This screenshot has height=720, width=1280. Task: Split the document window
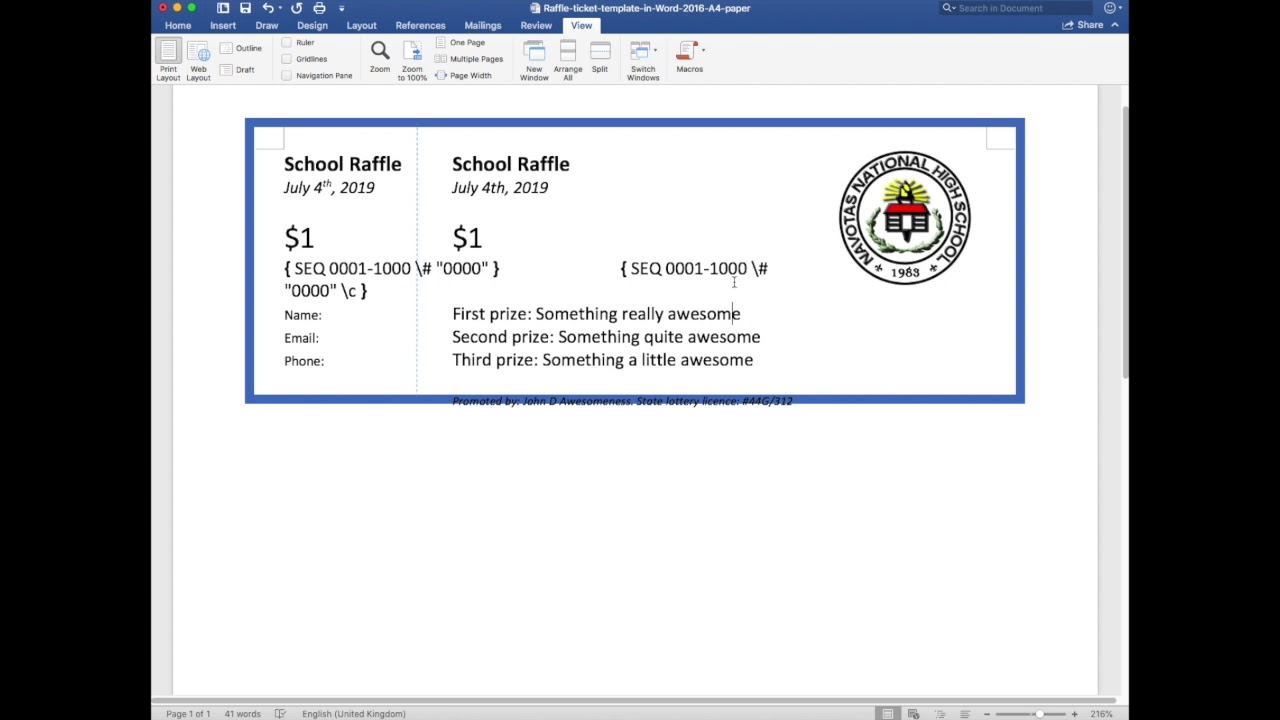[600, 57]
